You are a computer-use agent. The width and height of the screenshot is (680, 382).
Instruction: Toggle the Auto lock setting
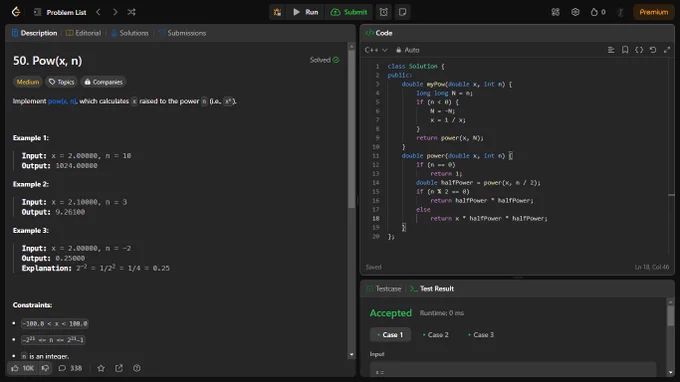click(x=407, y=50)
